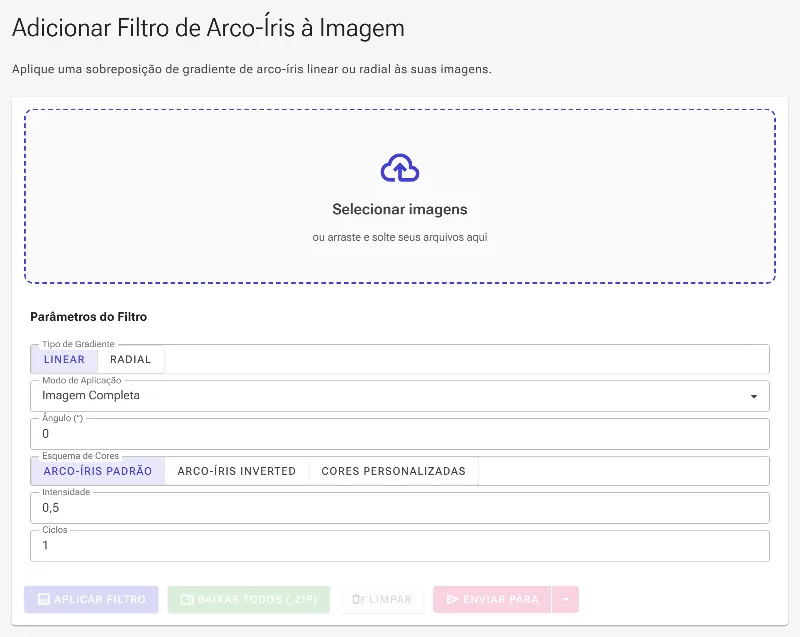Expand the ENVIAR PARA dropdown arrow
This screenshot has width=800, height=637.
565,599
